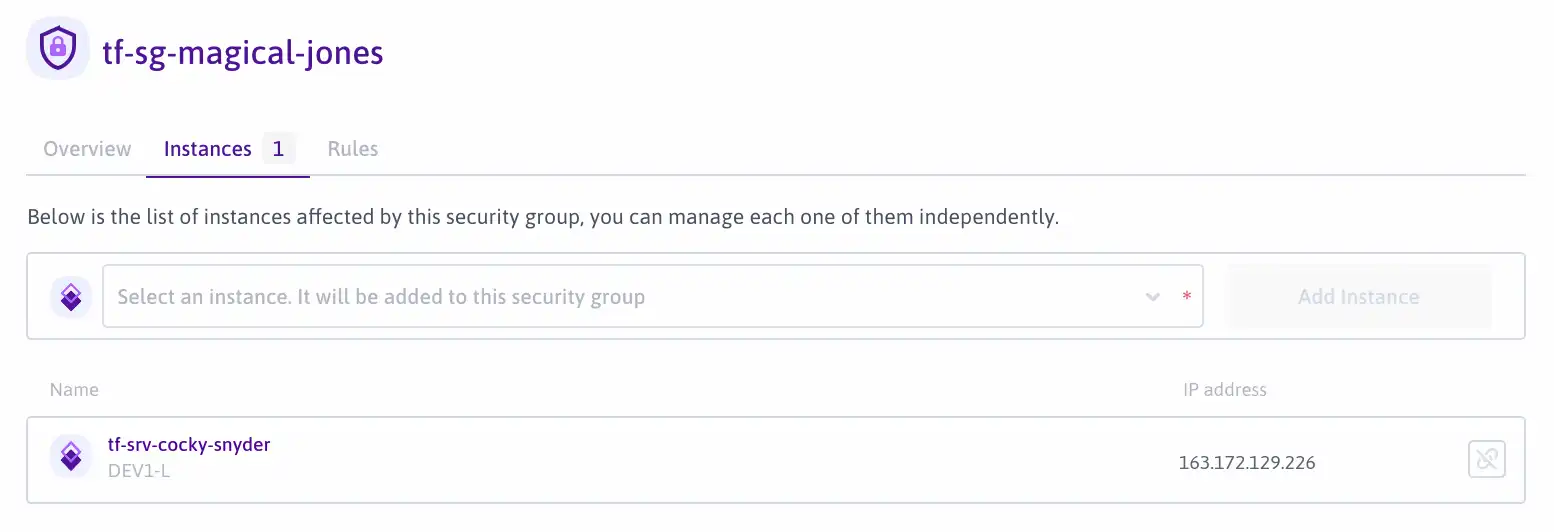The image size is (1554, 532).
Task: Click the Instances count badge
Action: (x=279, y=149)
